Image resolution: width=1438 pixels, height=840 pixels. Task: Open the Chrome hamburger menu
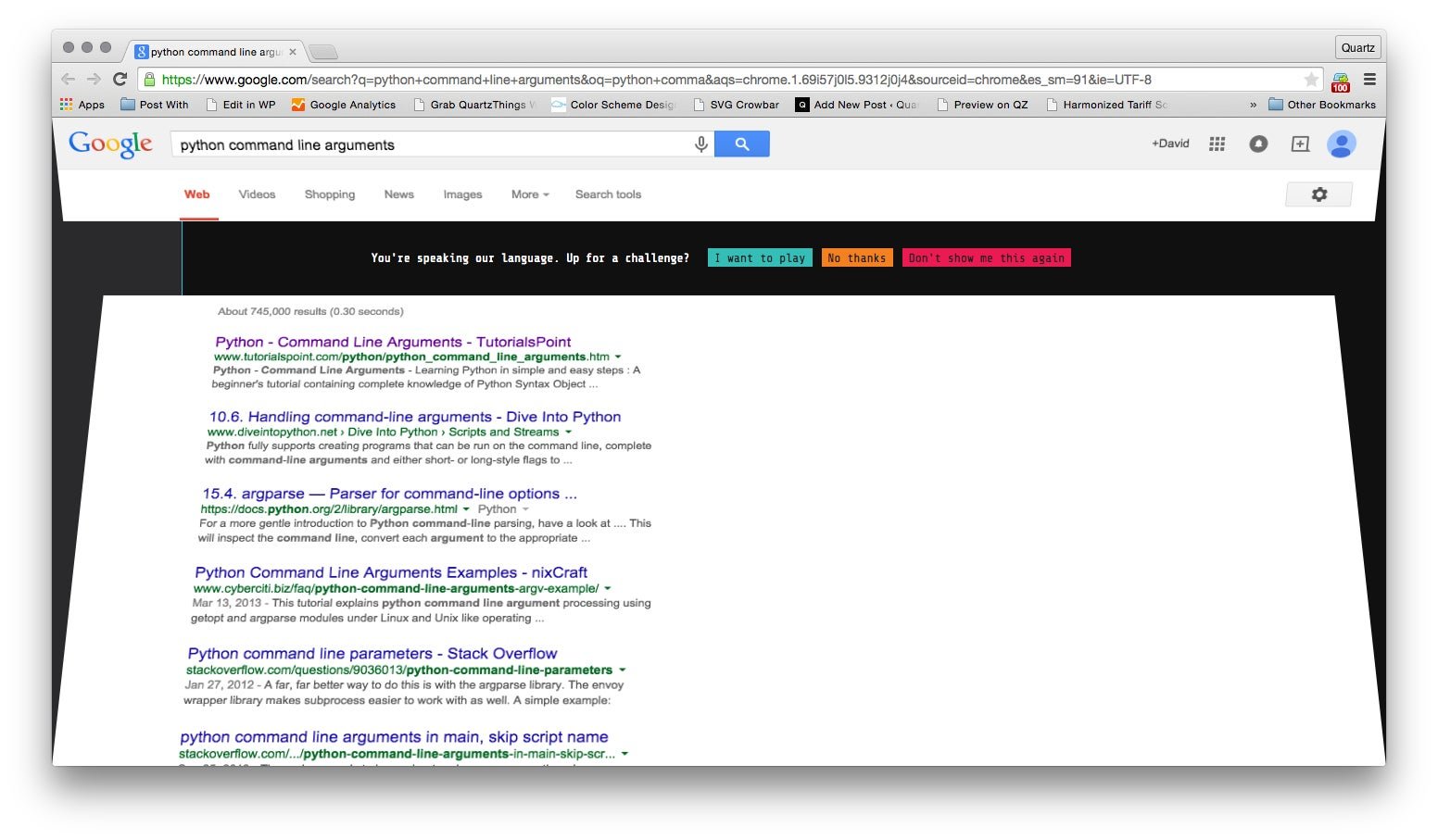coord(1369,80)
